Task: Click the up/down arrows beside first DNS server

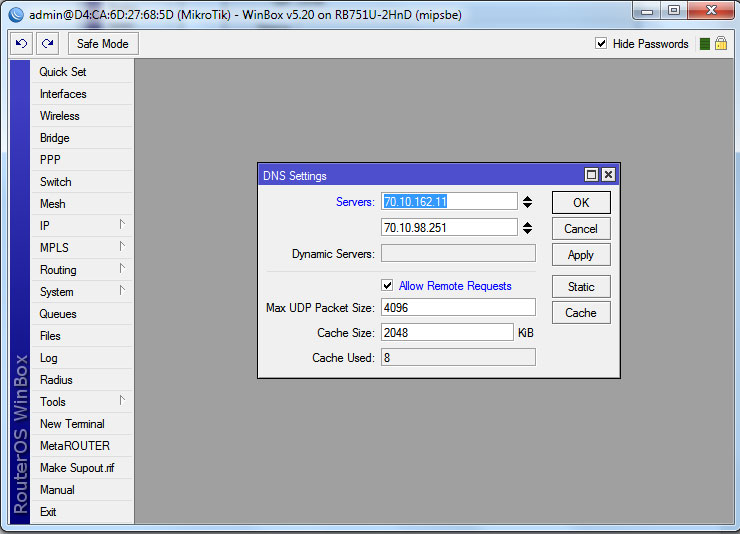Action: tap(527, 202)
